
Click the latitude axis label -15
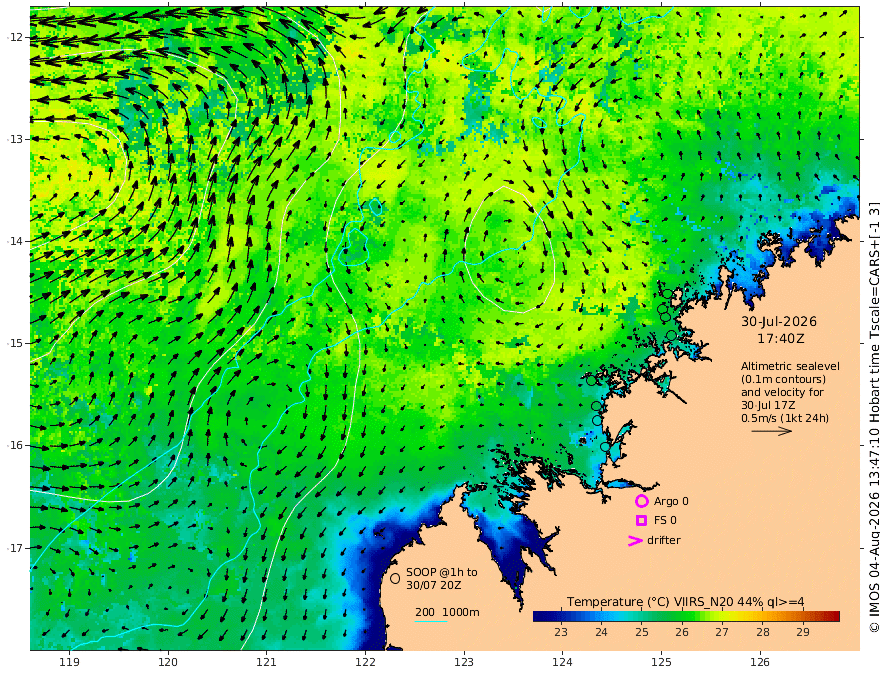[15, 343]
